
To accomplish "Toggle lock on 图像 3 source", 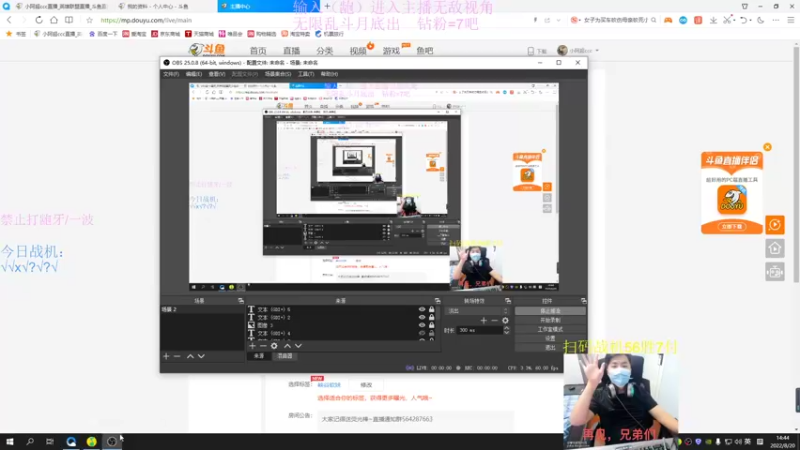I will coord(432,325).
